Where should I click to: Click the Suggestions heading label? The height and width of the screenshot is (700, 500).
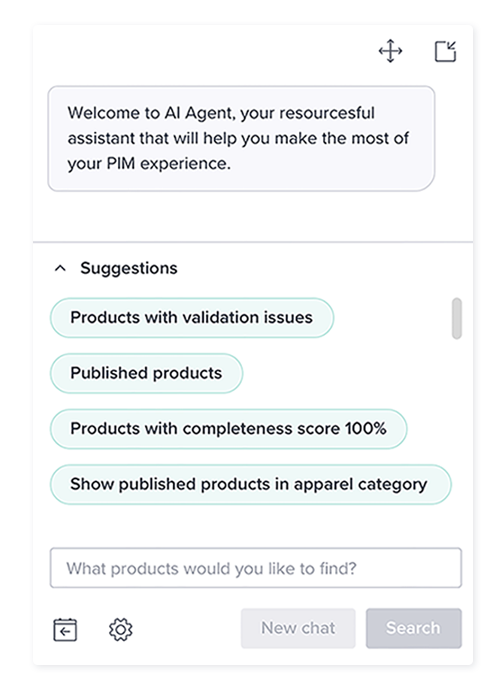tap(129, 268)
